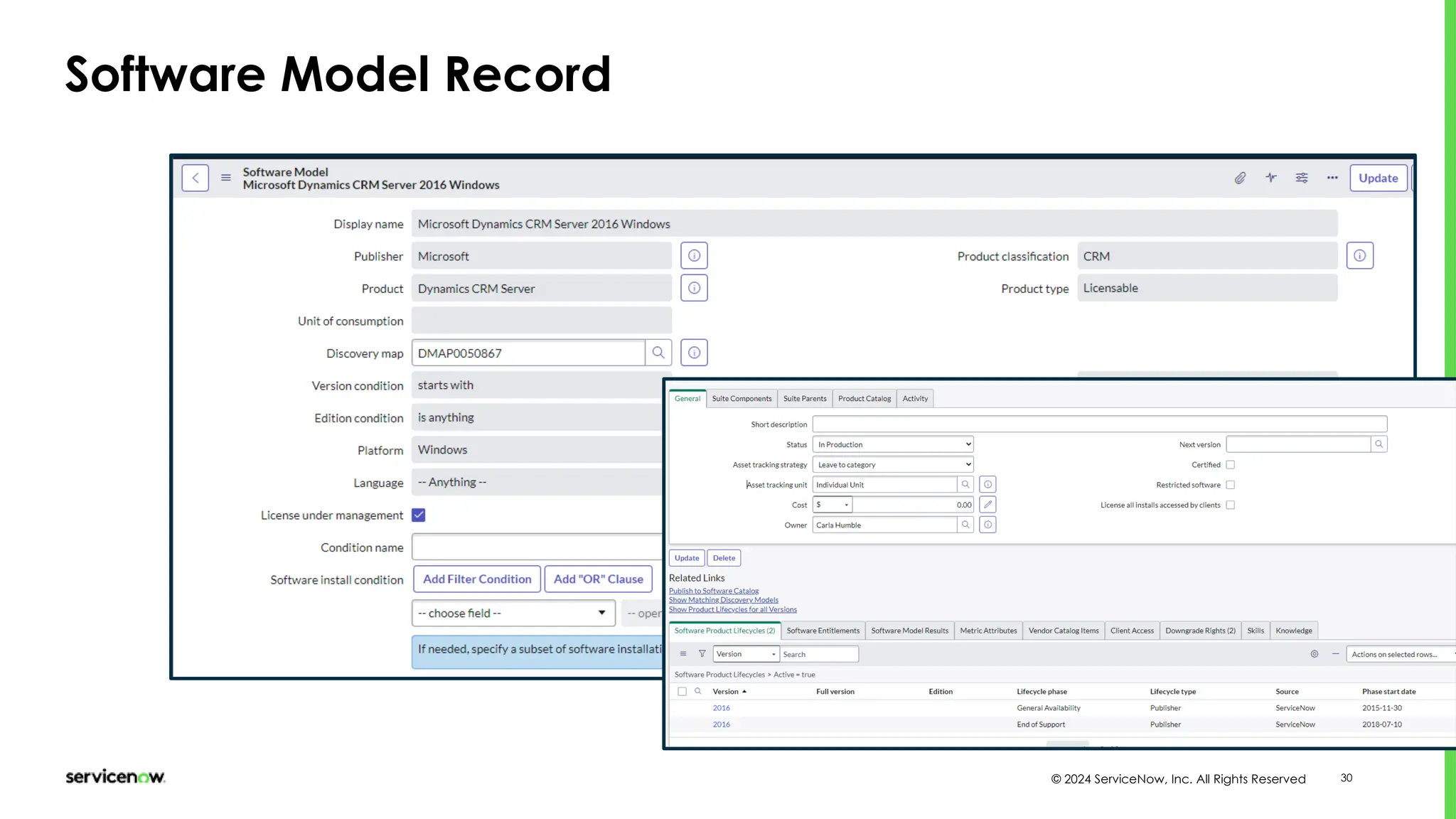Click the Condition name input field
1456x819 pixels.
pyautogui.click(x=537, y=547)
